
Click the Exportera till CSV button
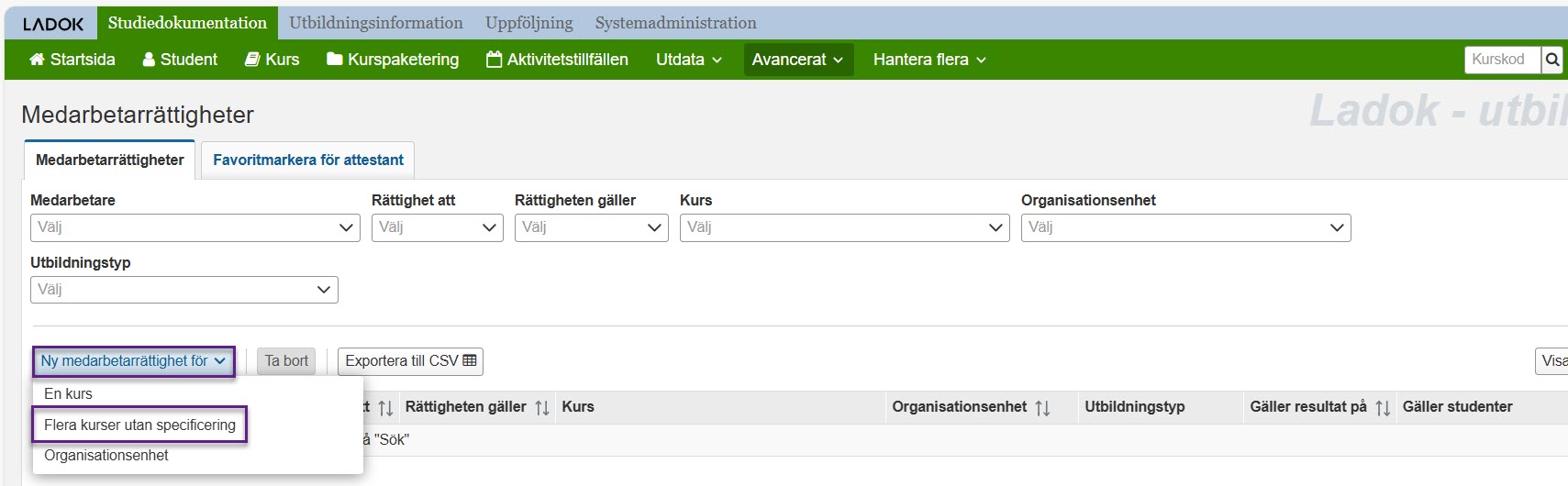coord(410,361)
